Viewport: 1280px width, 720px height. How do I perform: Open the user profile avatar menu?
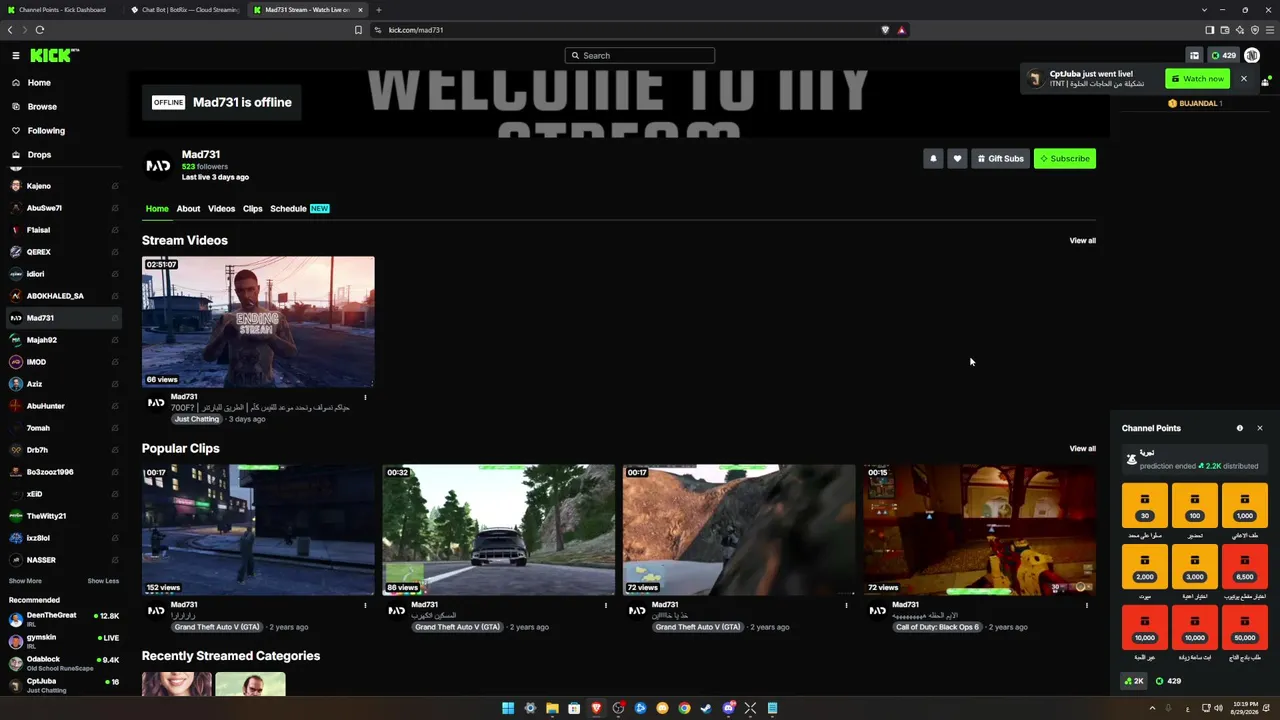[1252, 55]
